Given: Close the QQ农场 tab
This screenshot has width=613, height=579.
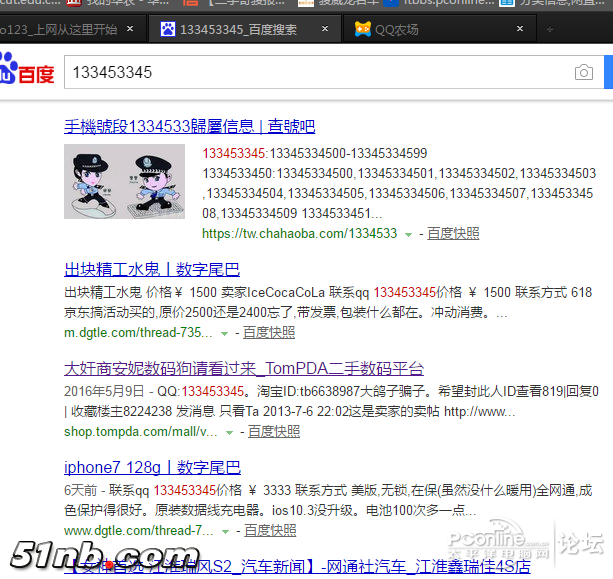Looking at the screenshot, I should coord(520,29).
